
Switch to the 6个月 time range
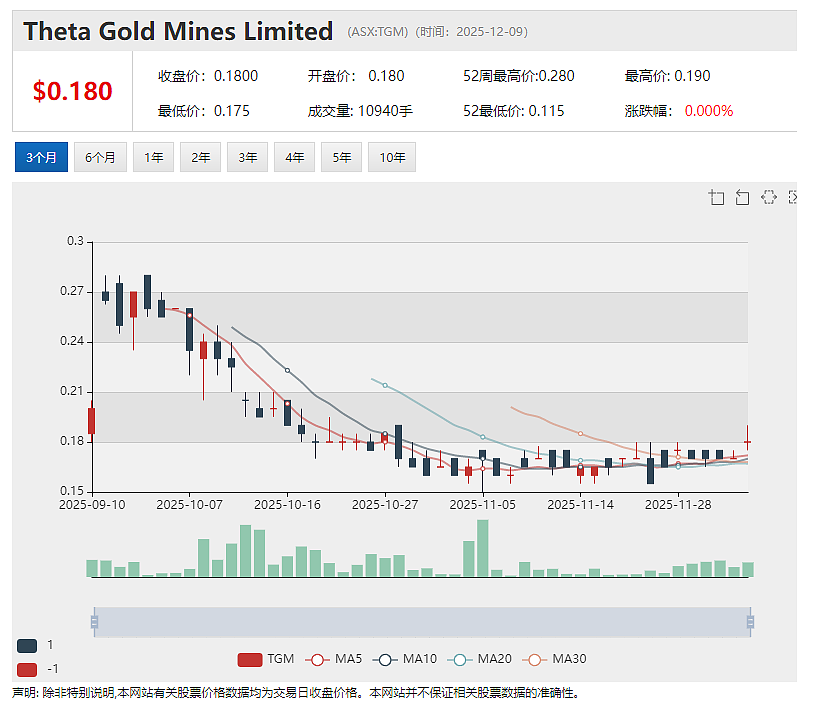100,157
